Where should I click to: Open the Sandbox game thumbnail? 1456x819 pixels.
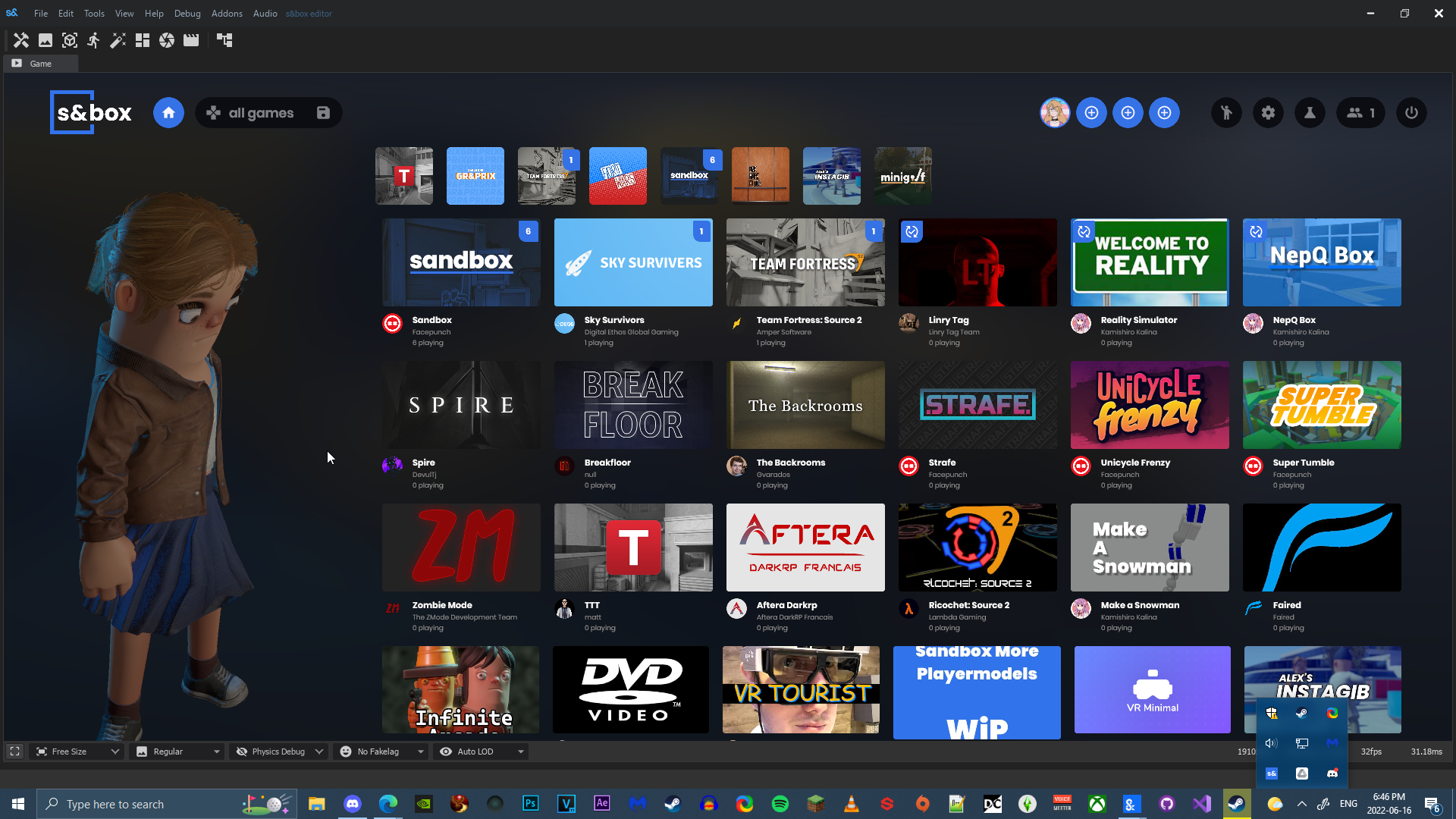(x=460, y=262)
